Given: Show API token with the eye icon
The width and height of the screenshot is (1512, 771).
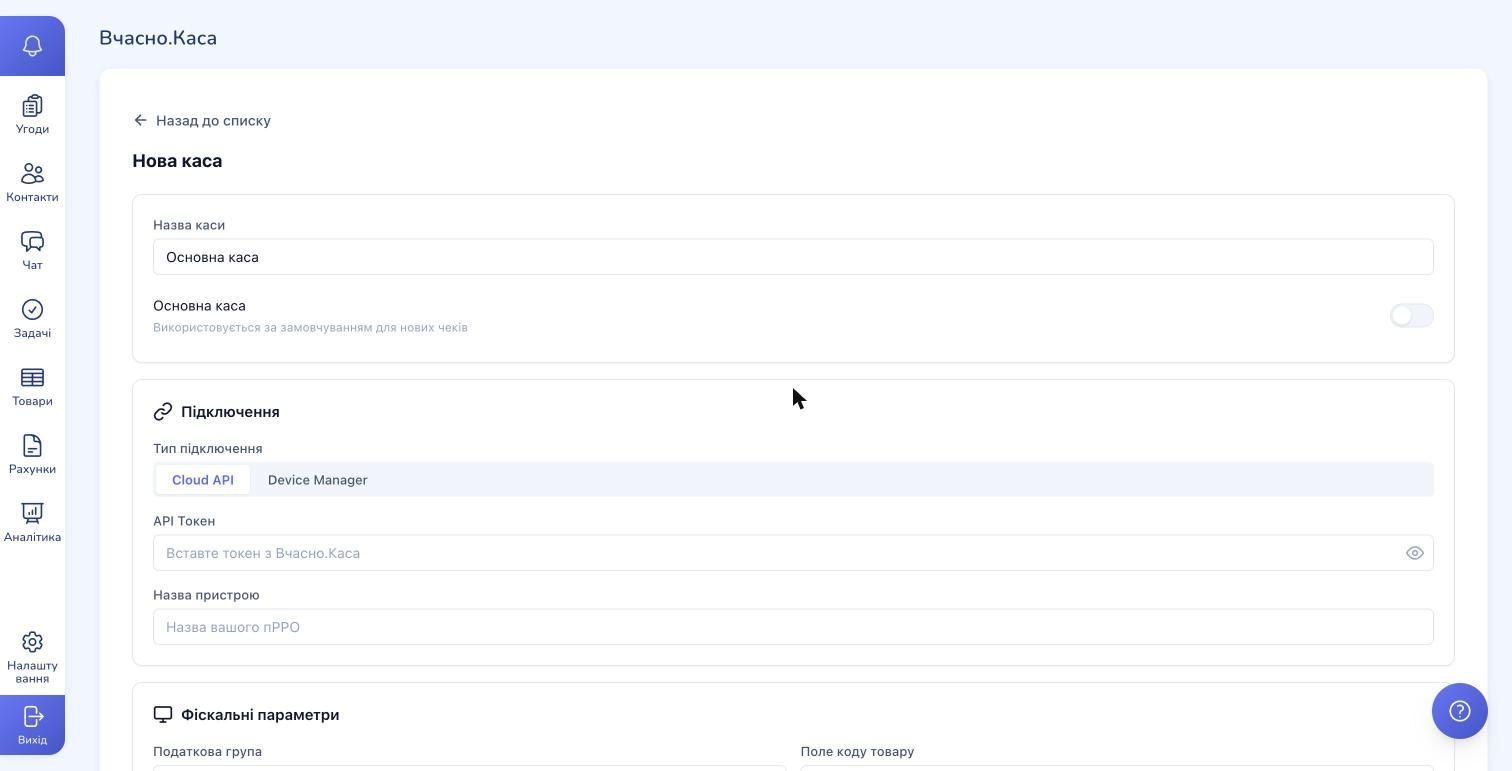Looking at the screenshot, I should tap(1415, 553).
